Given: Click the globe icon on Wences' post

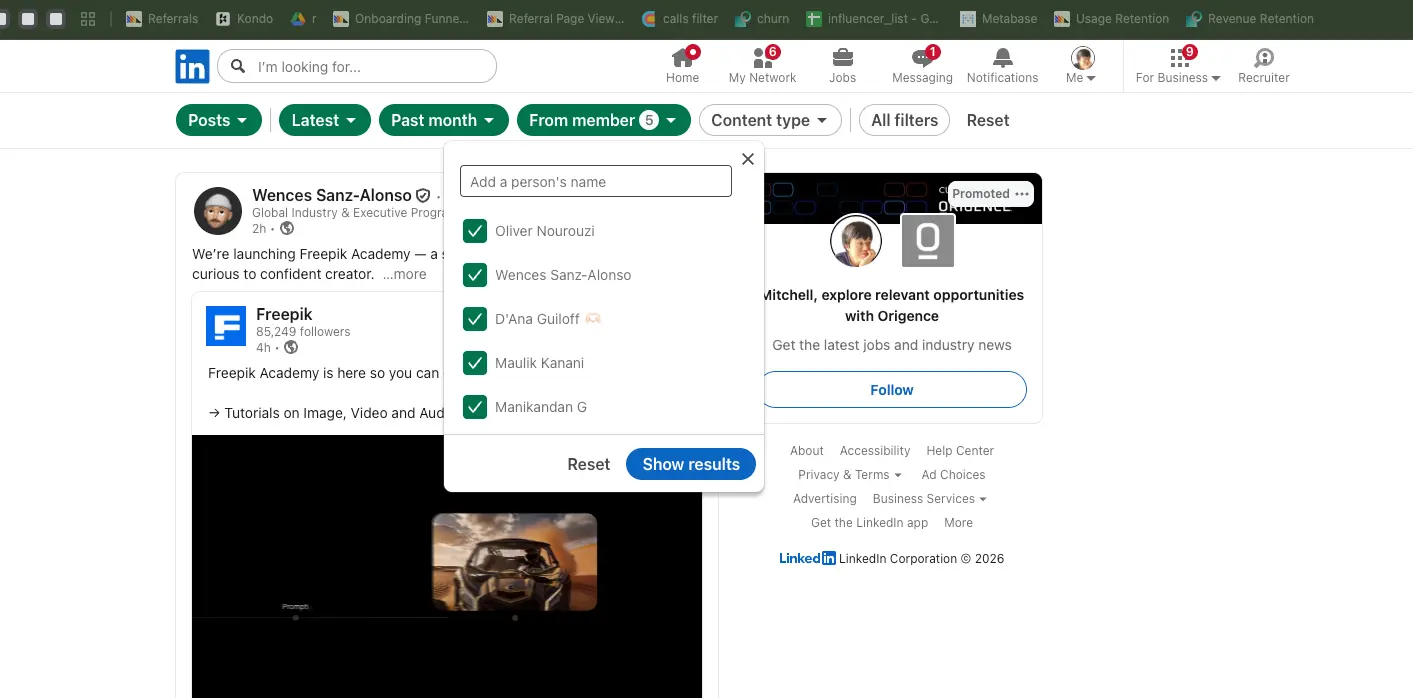Looking at the screenshot, I should coord(287,229).
